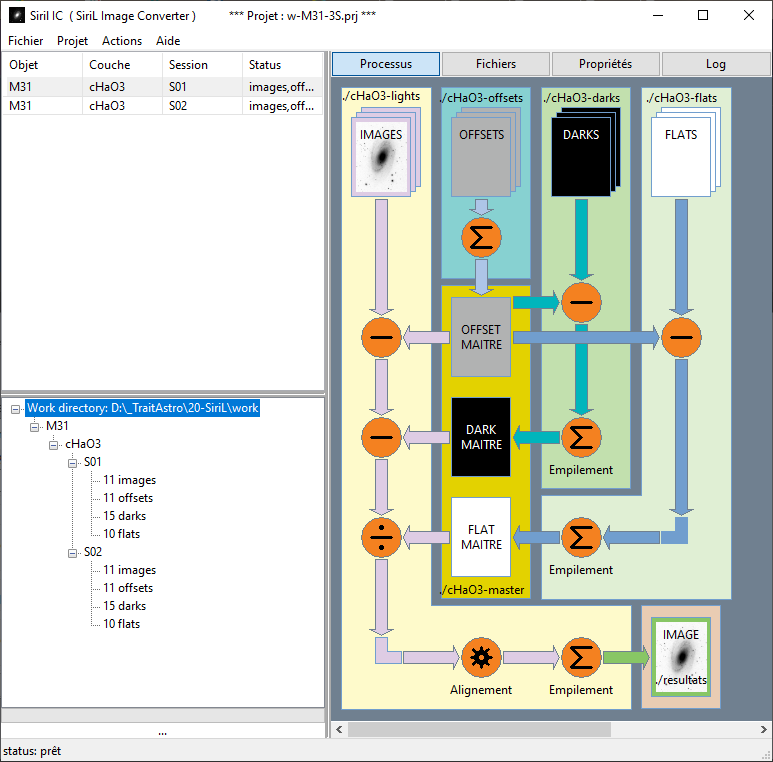Collapse the S02 session node
The height and width of the screenshot is (762, 773).
(72, 553)
